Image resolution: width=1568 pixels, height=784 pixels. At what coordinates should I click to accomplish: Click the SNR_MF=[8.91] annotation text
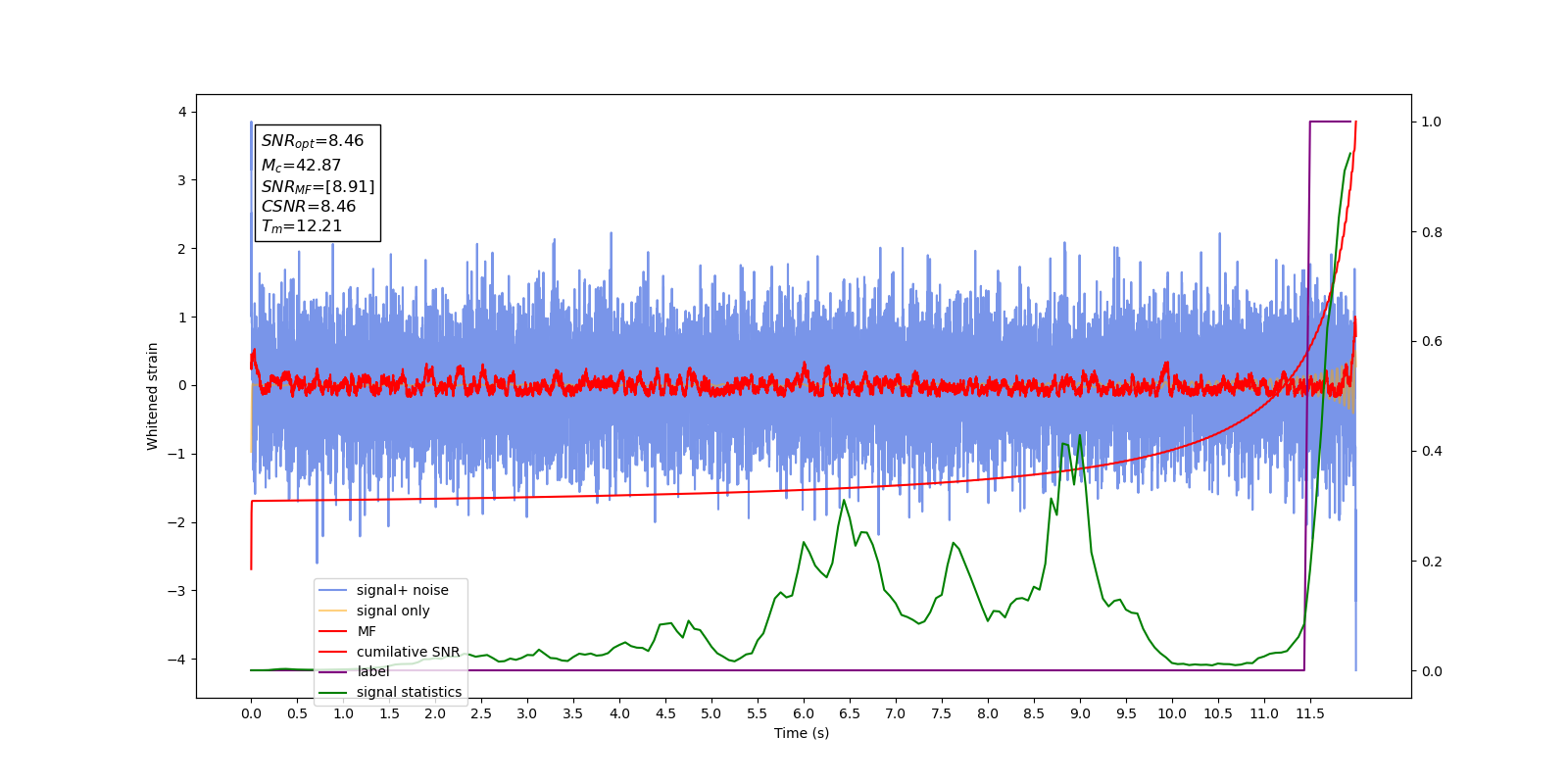(x=318, y=186)
